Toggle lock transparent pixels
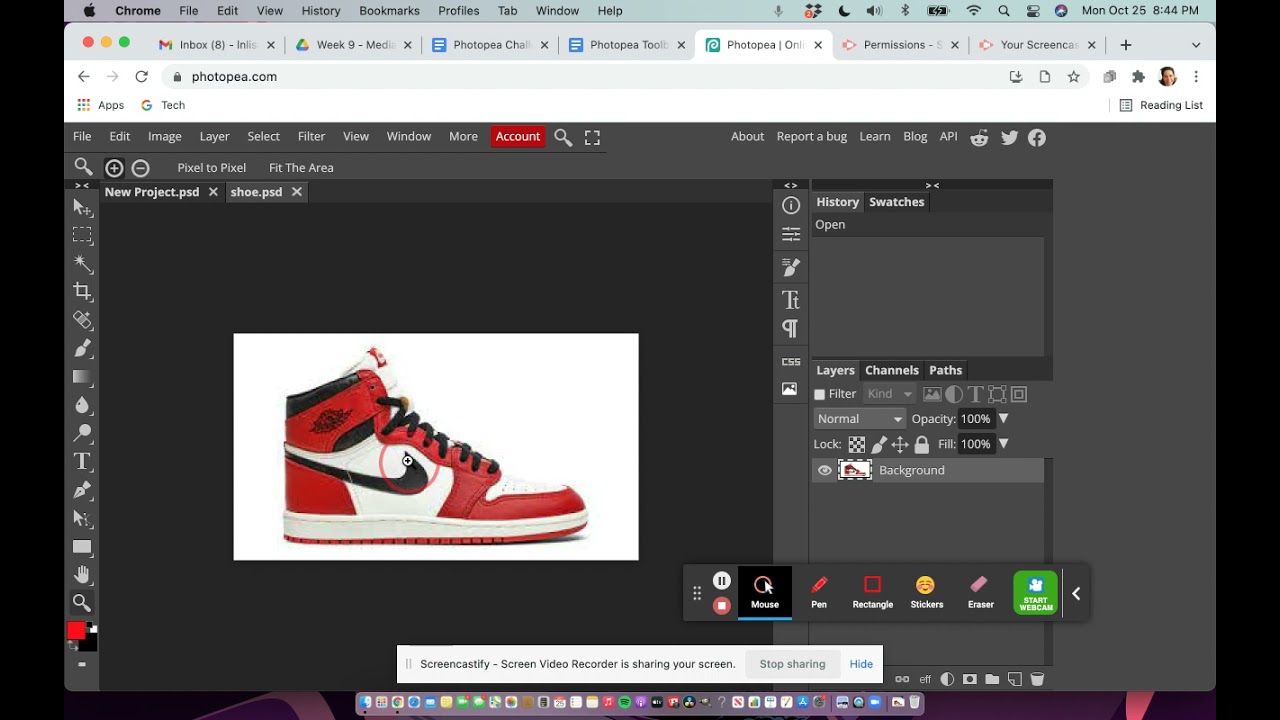This screenshot has height=720, width=1280. 857,445
